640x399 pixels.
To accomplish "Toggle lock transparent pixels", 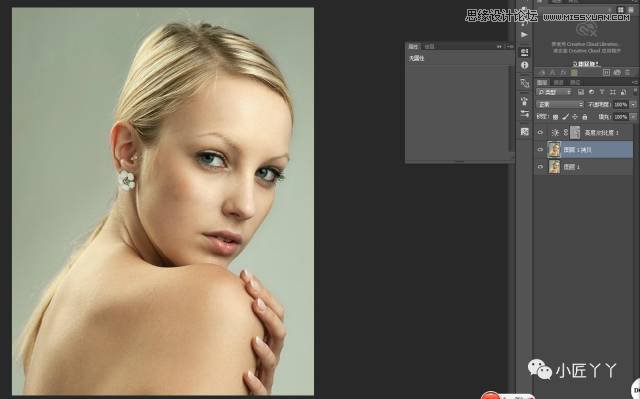I will 555,117.
